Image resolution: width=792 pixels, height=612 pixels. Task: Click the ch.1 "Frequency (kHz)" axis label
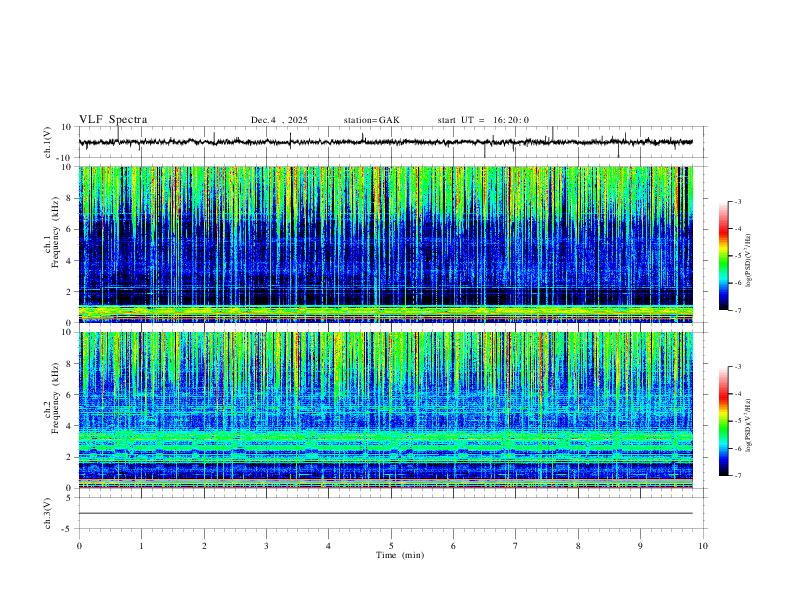[x=56, y=232]
